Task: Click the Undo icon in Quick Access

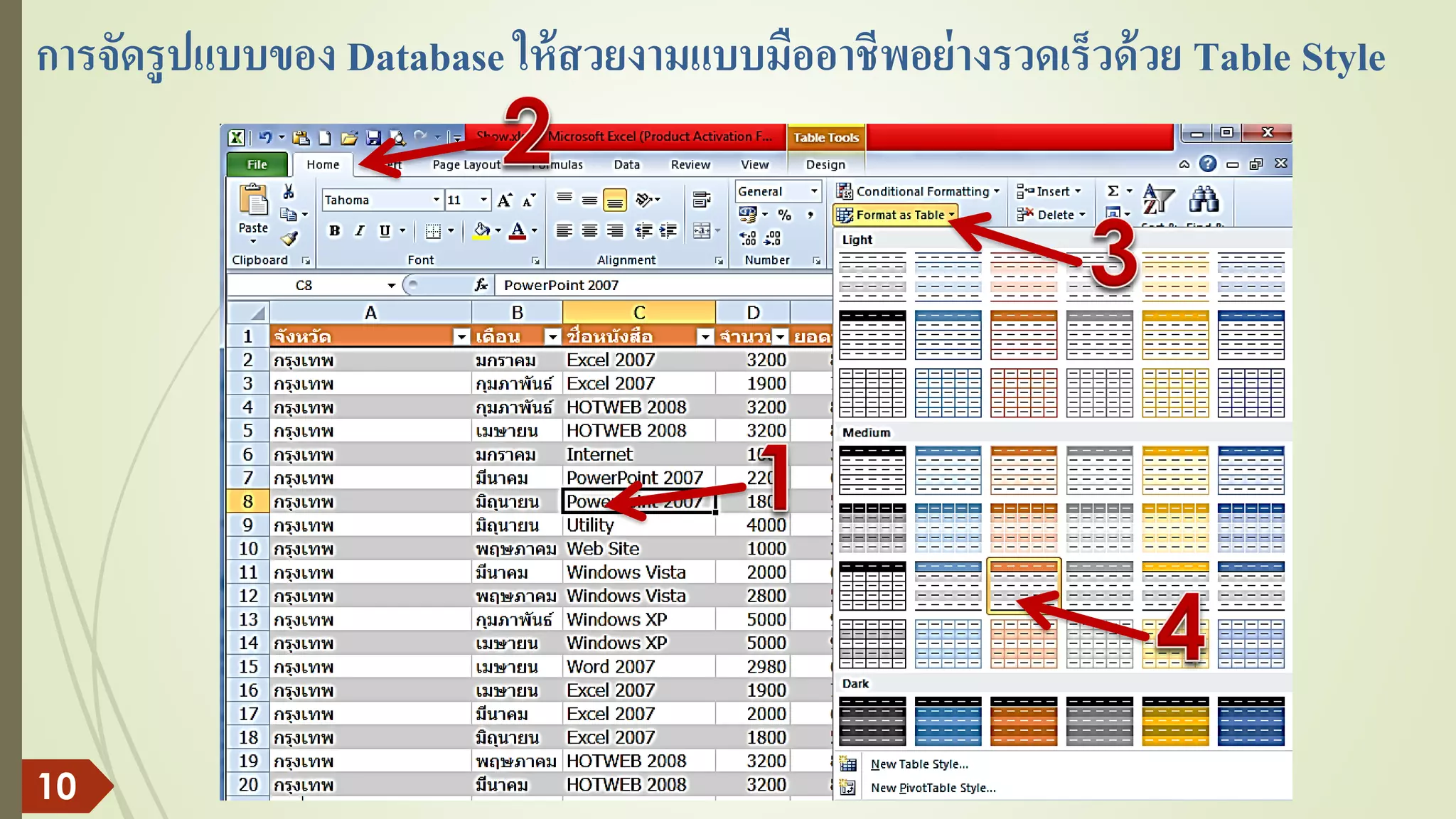Action: 265,137
